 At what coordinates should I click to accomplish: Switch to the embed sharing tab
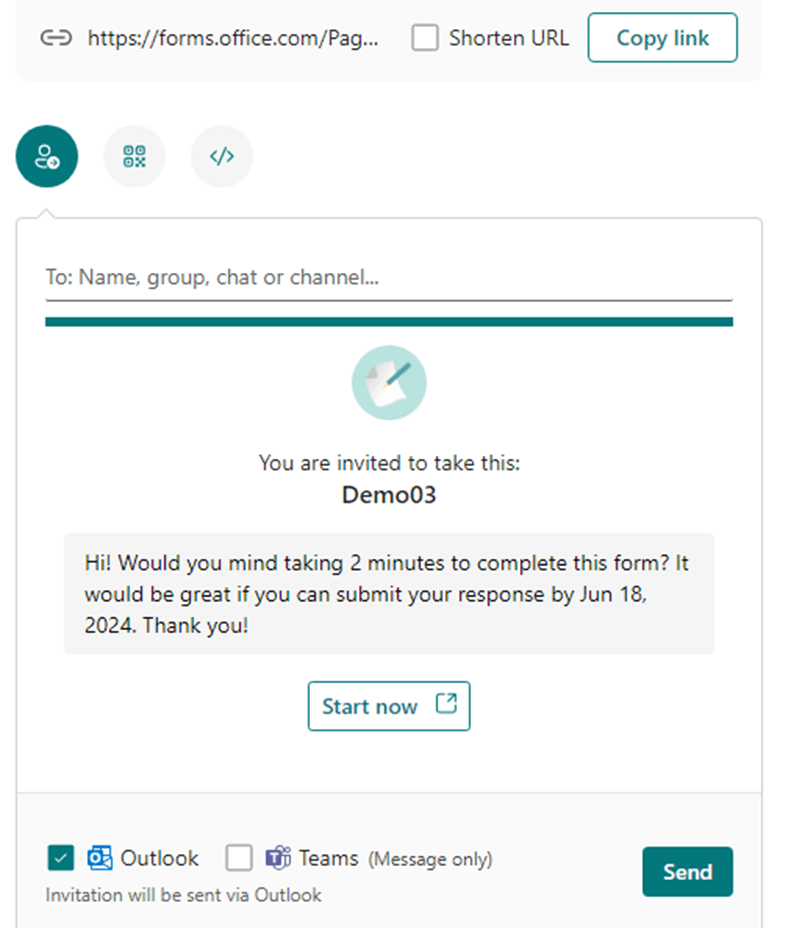pyautogui.click(x=221, y=156)
